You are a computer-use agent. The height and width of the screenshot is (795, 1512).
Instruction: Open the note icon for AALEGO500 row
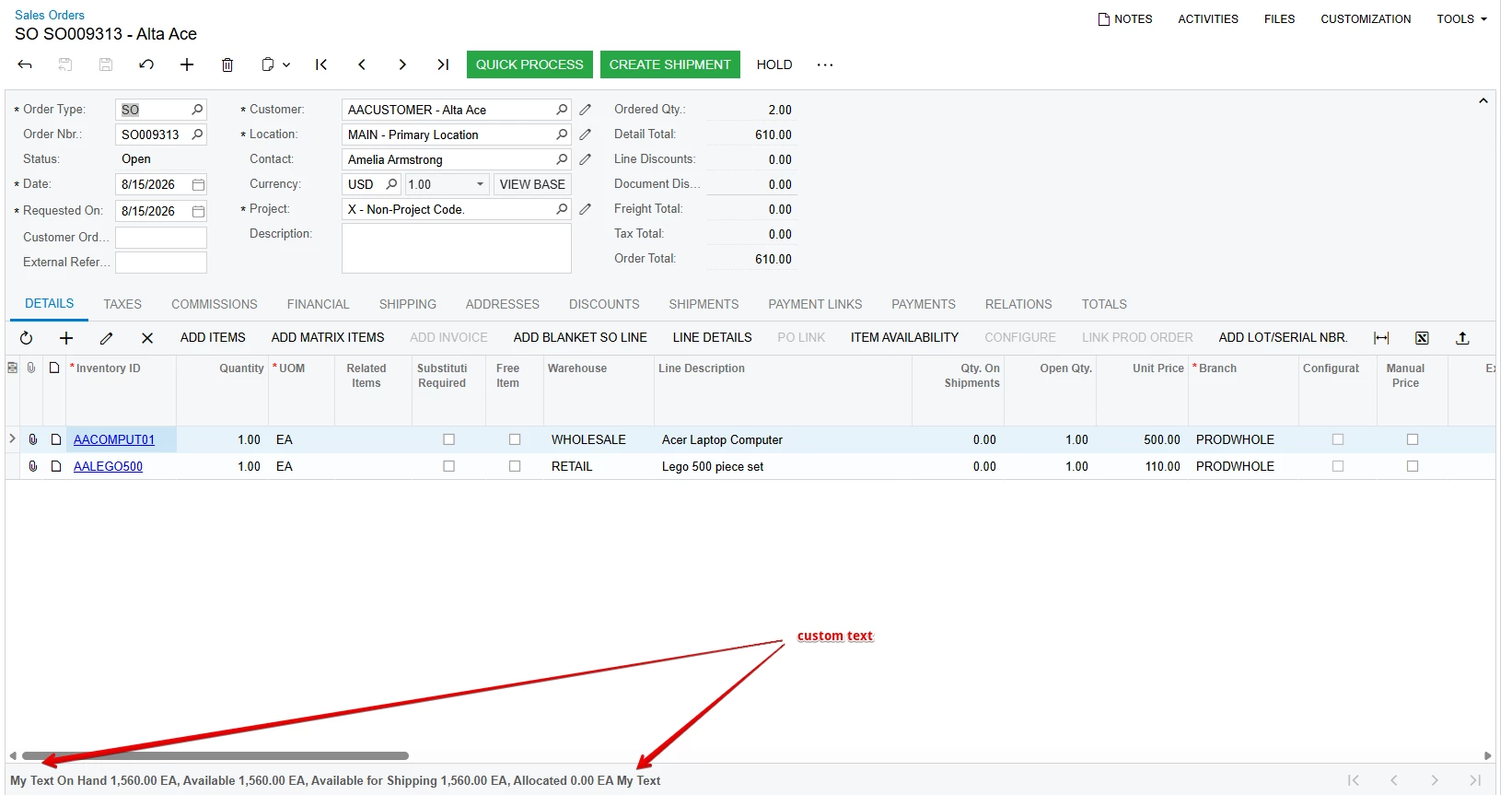56,466
